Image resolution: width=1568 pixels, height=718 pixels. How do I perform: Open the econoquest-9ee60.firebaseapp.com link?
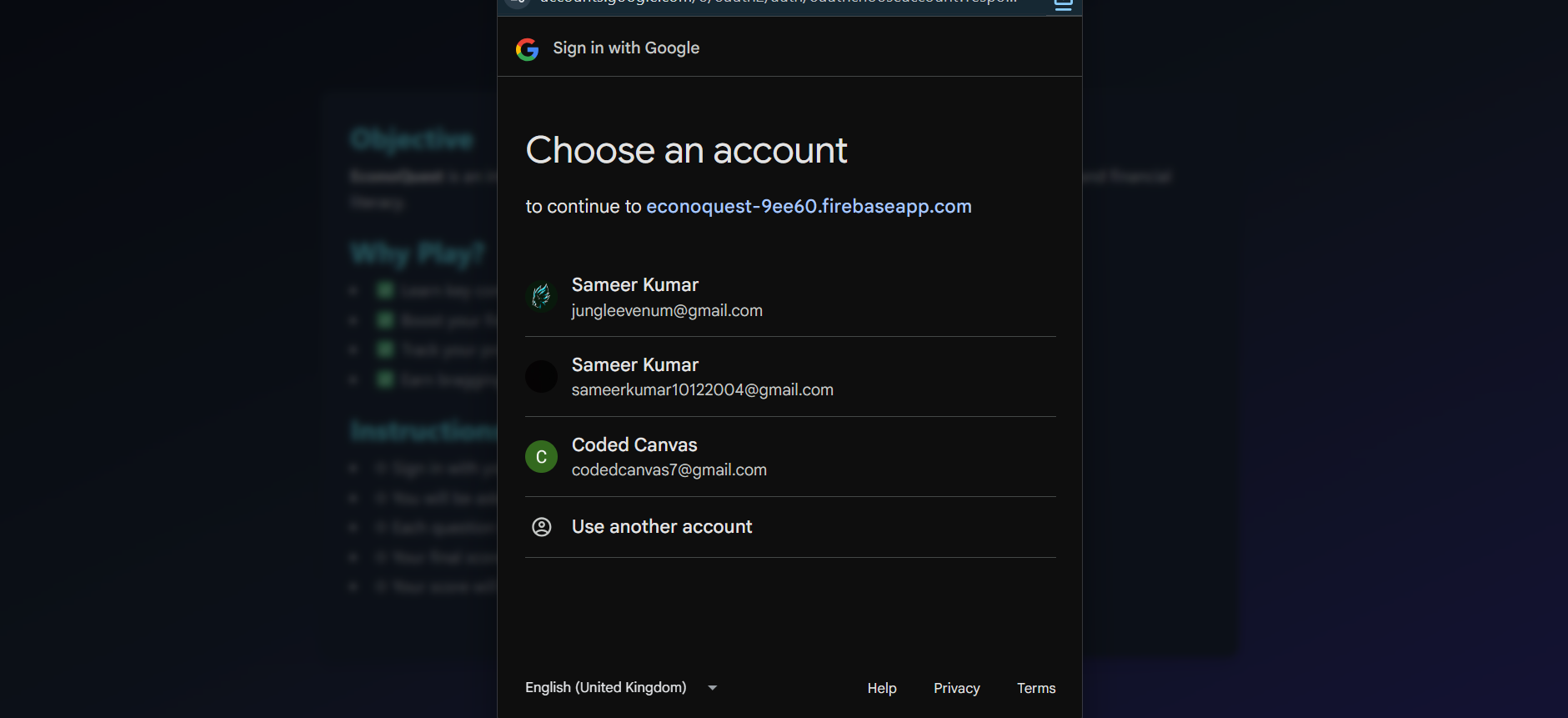pos(809,206)
